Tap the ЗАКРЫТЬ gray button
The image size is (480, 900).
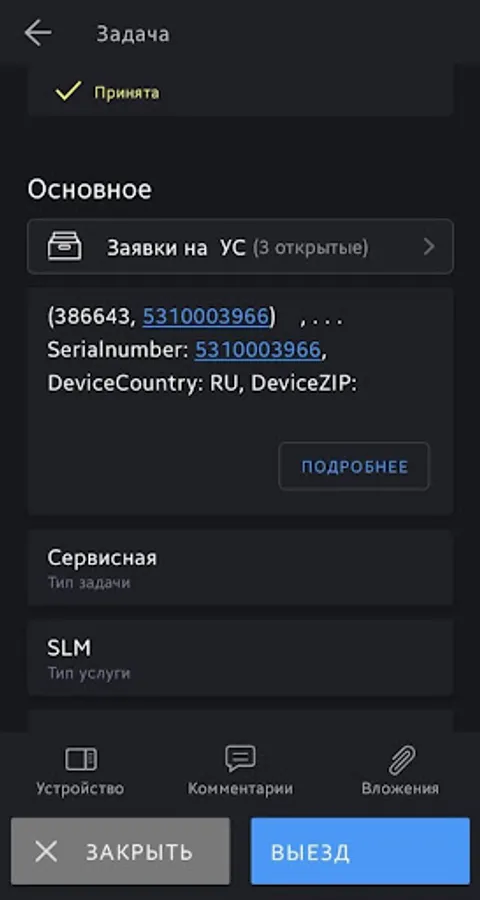pos(120,851)
